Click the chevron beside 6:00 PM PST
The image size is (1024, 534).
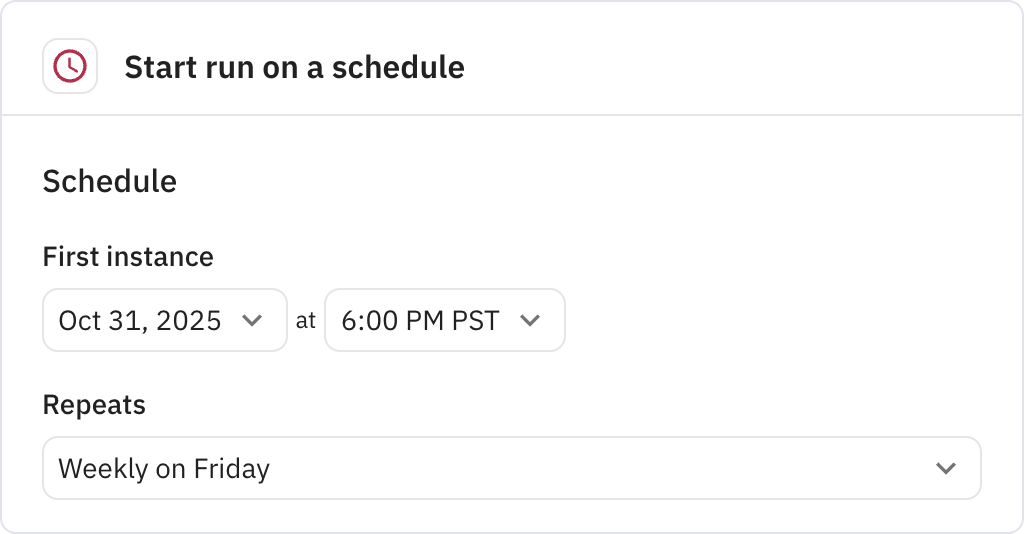[531, 321]
